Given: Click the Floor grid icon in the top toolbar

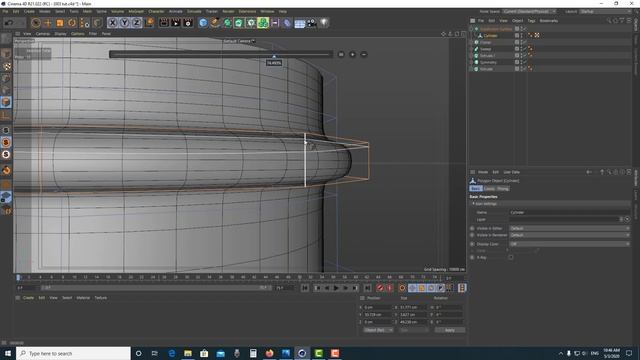Looking at the screenshot, I should pyautogui.click(x=300, y=24).
